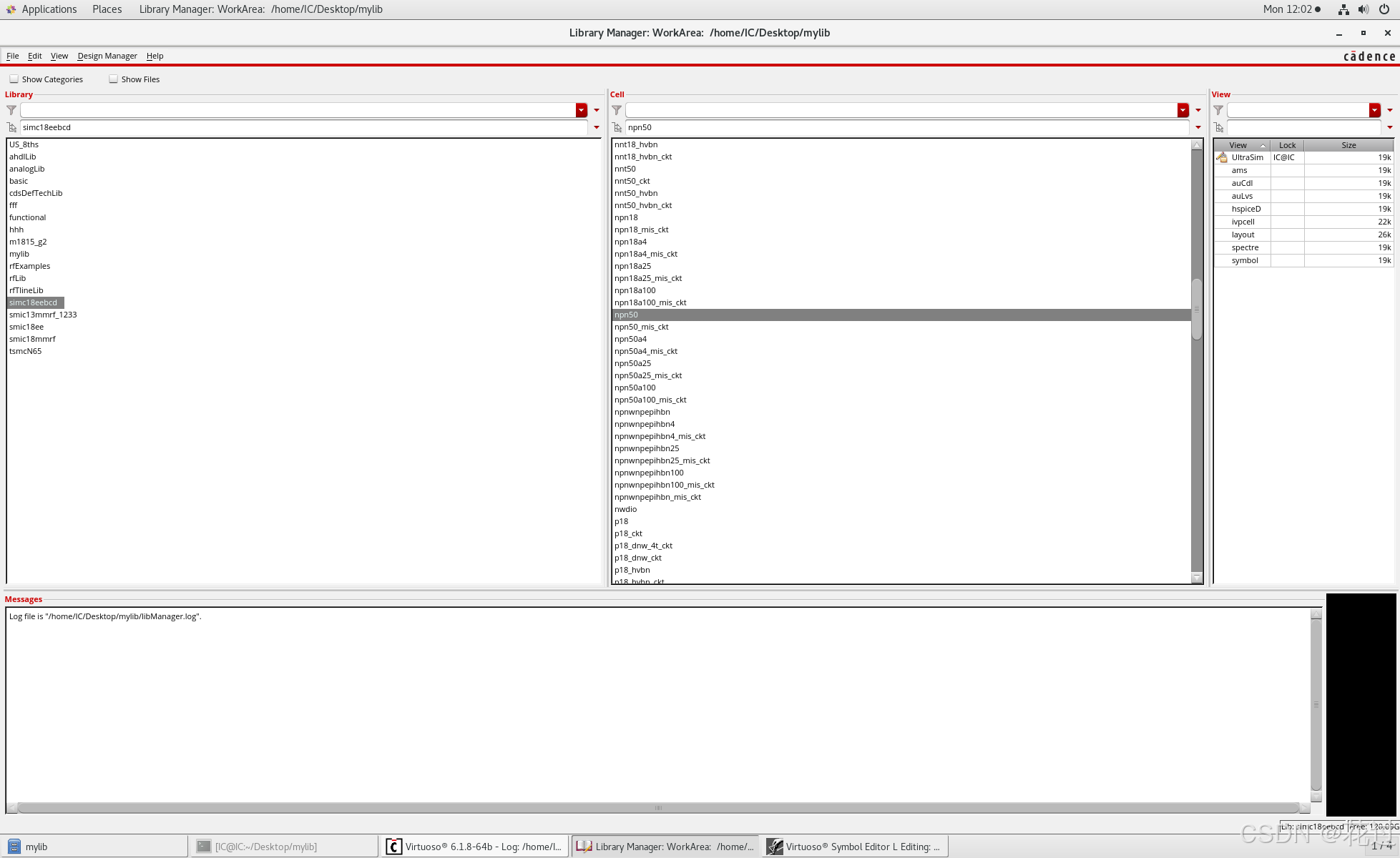Open the File menu
This screenshot has width=1400, height=858.
[13, 56]
